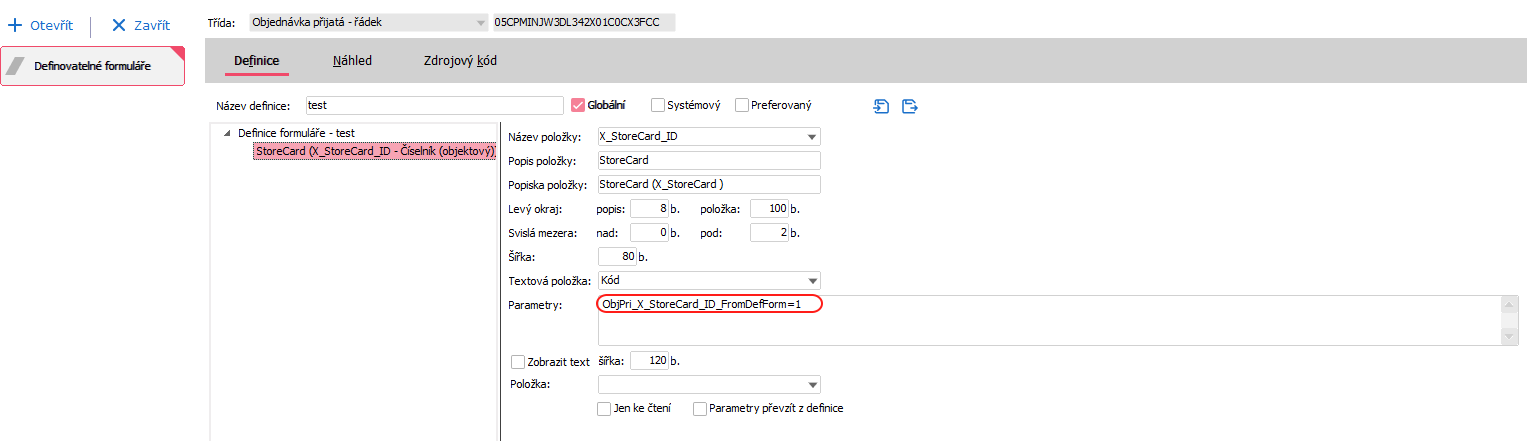Click the Zavřít X icon

[x=118, y=25]
